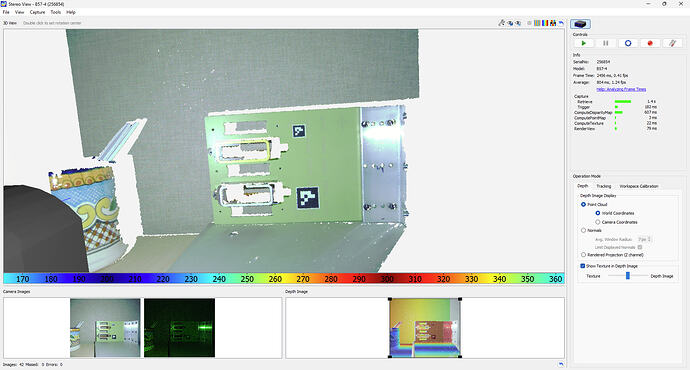Select the rainbow color scale icon
This screenshot has width=690, height=370.
tap(545, 23)
